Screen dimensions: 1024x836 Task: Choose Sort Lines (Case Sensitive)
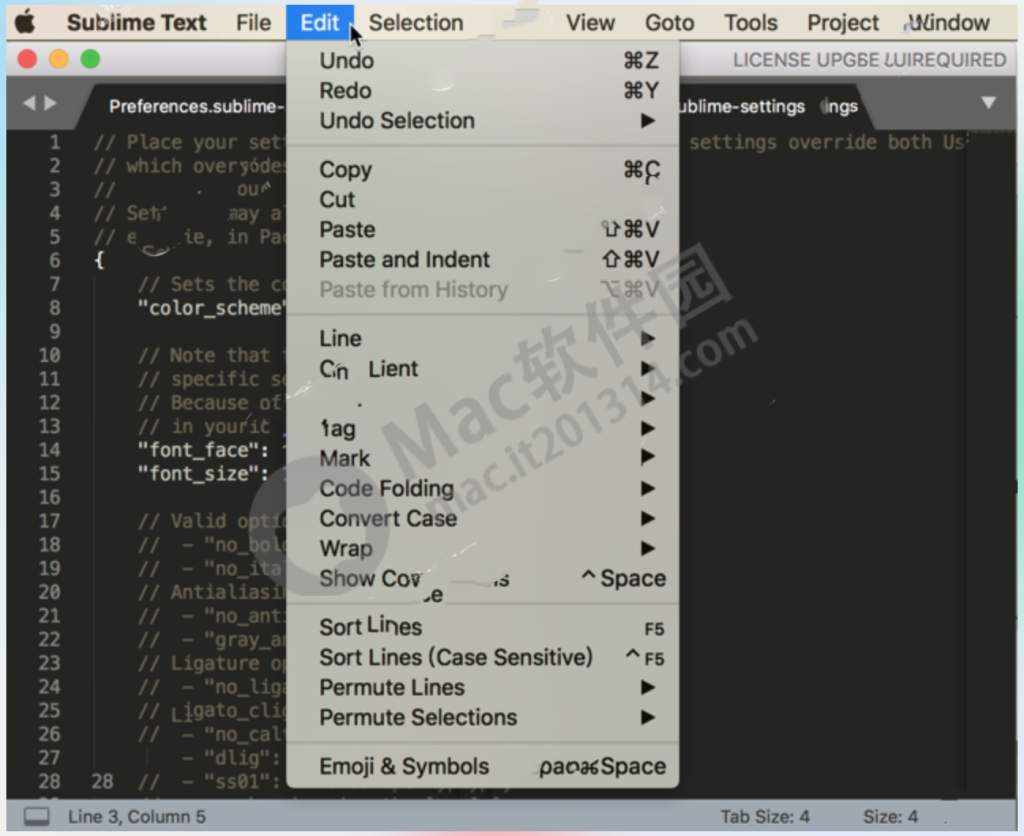click(x=483, y=658)
